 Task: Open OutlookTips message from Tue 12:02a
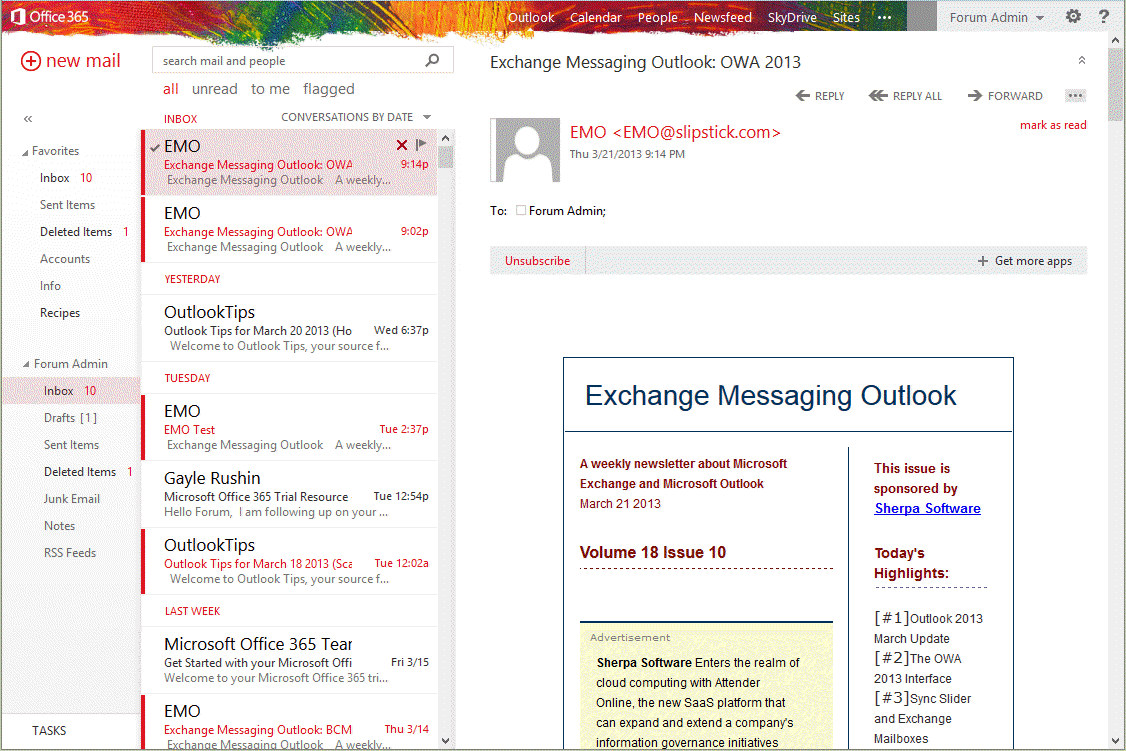[290, 561]
